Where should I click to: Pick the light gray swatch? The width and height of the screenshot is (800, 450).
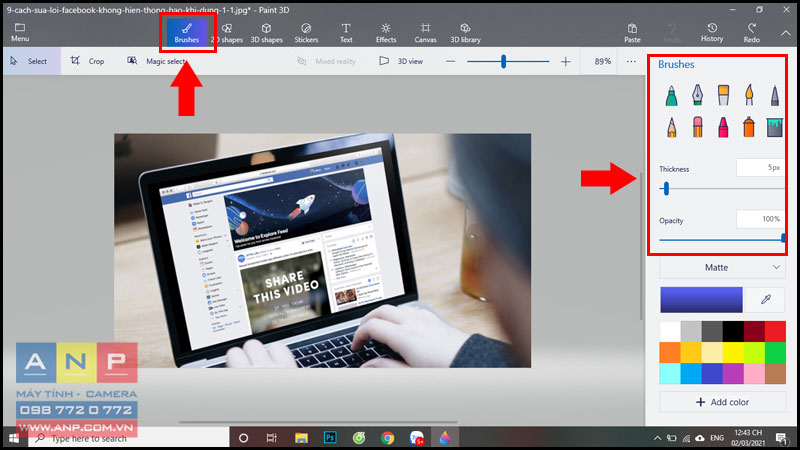[691, 332]
